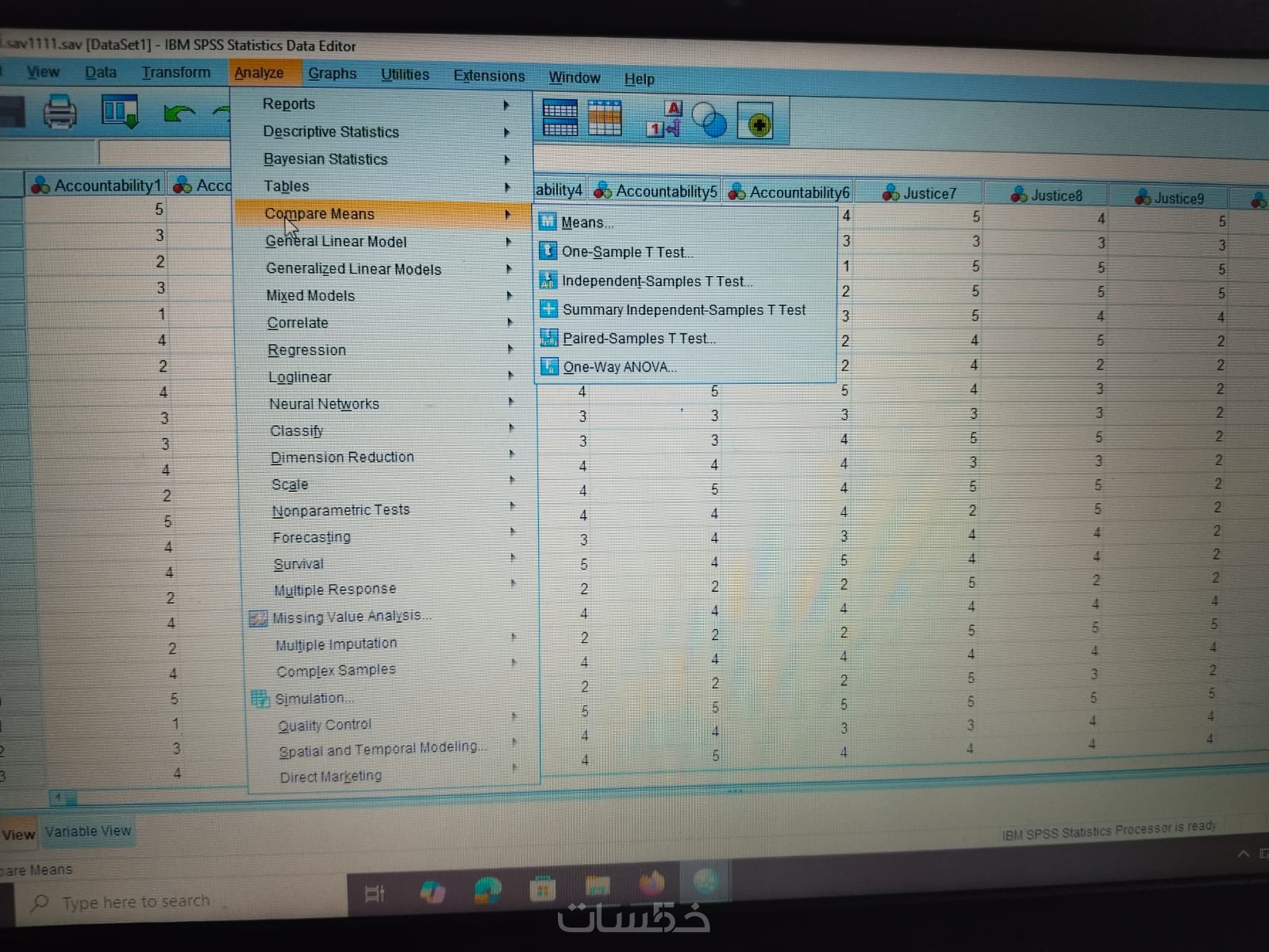Toggle the Value Labels toolbar icon

coord(664,120)
